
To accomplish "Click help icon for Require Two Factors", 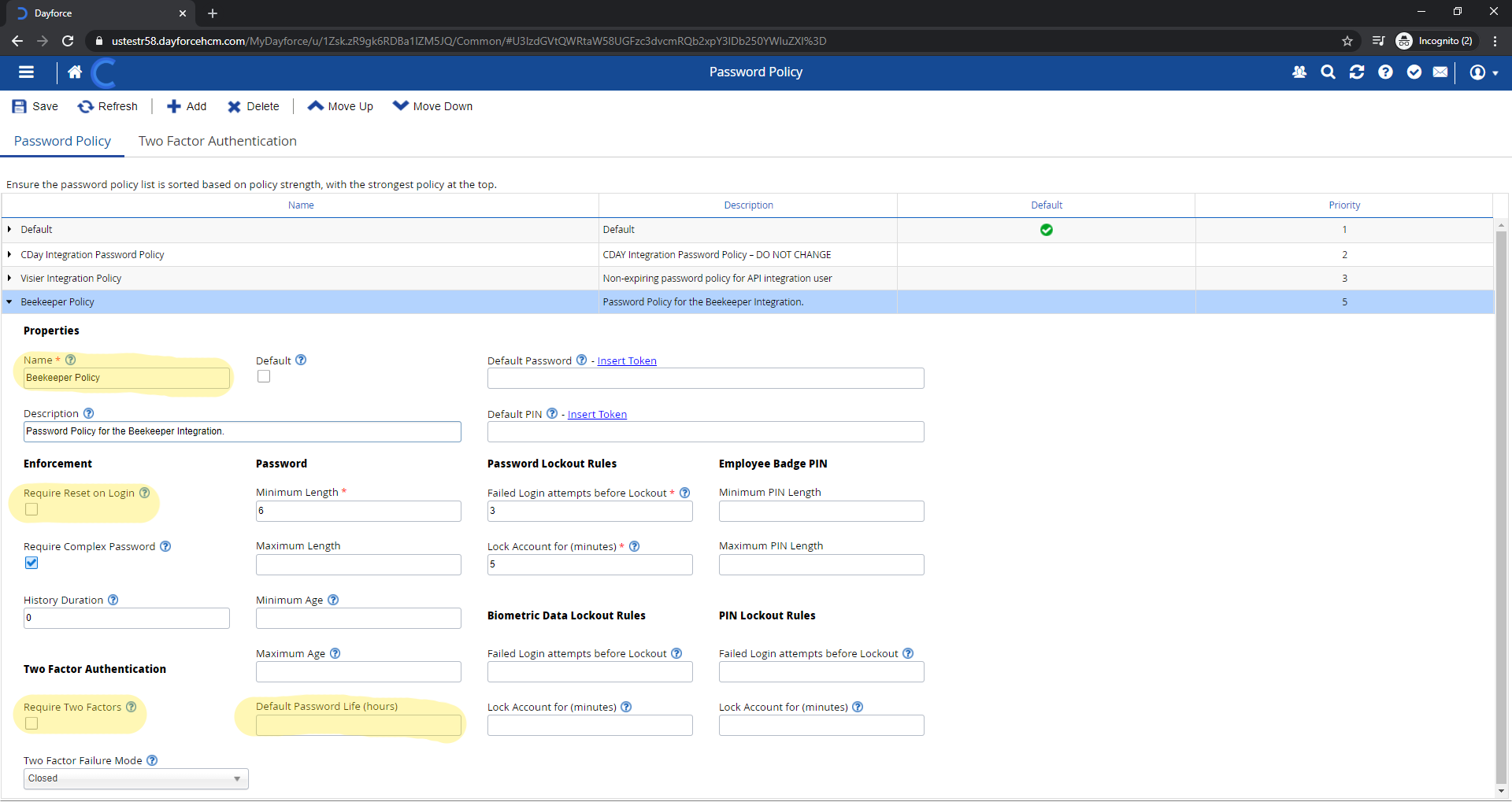I will [132, 707].
